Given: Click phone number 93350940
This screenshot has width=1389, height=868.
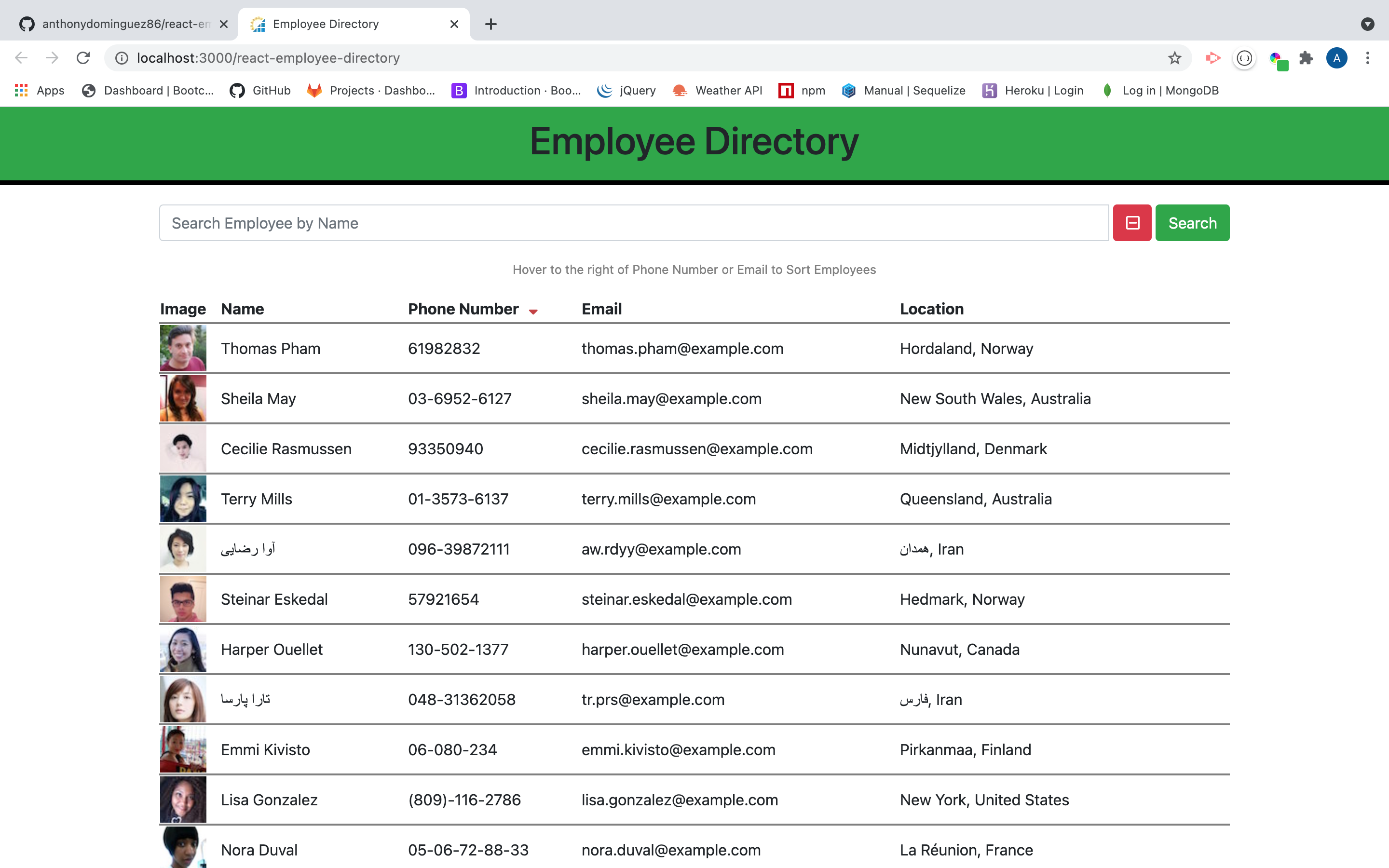Looking at the screenshot, I should click(446, 448).
